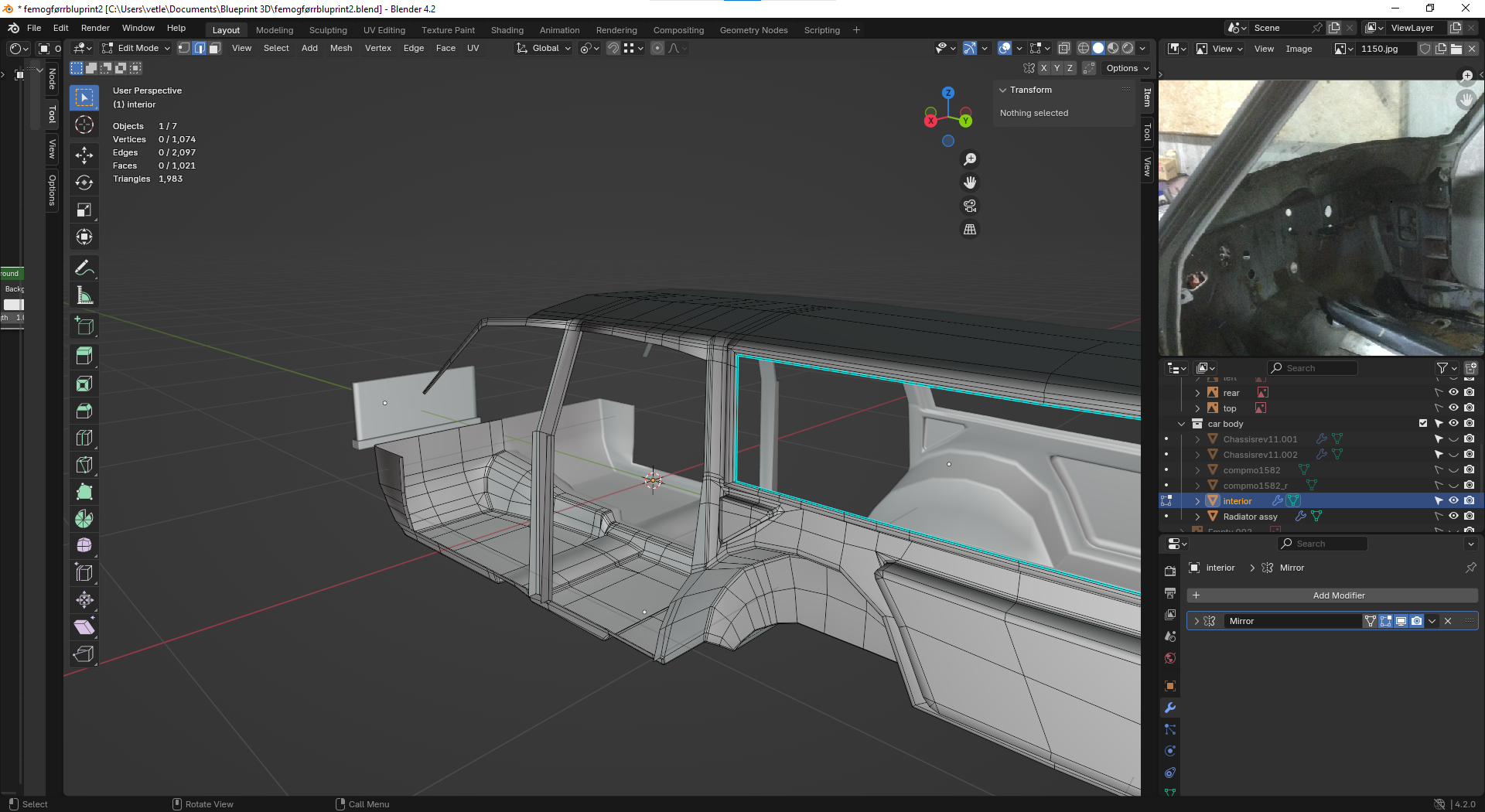Screen dimensions: 1485x812
Task: Click the camera view gizmo button
Action: coord(969,206)
